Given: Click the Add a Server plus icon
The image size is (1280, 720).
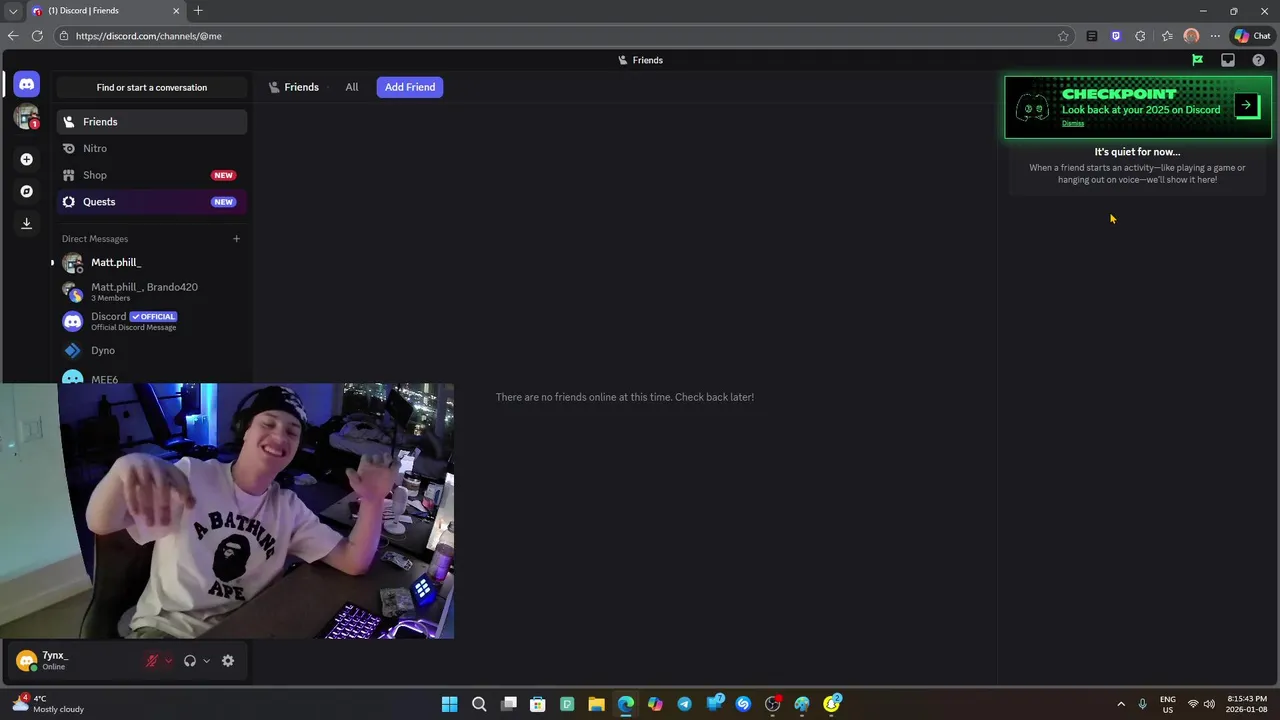Looking at the screenshot, I should (27, 159).
